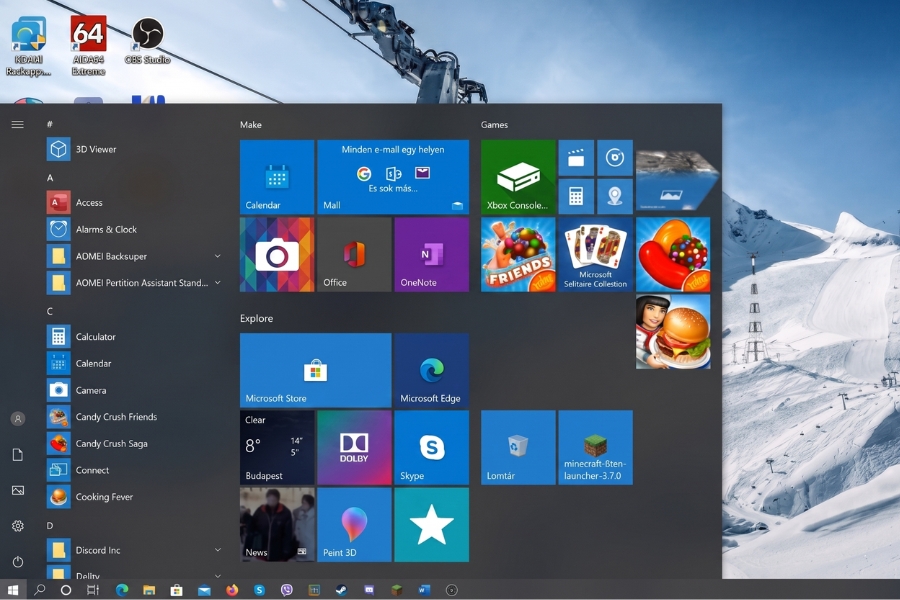
Task: Open Calculator from the app list
Action: point(135,336)
